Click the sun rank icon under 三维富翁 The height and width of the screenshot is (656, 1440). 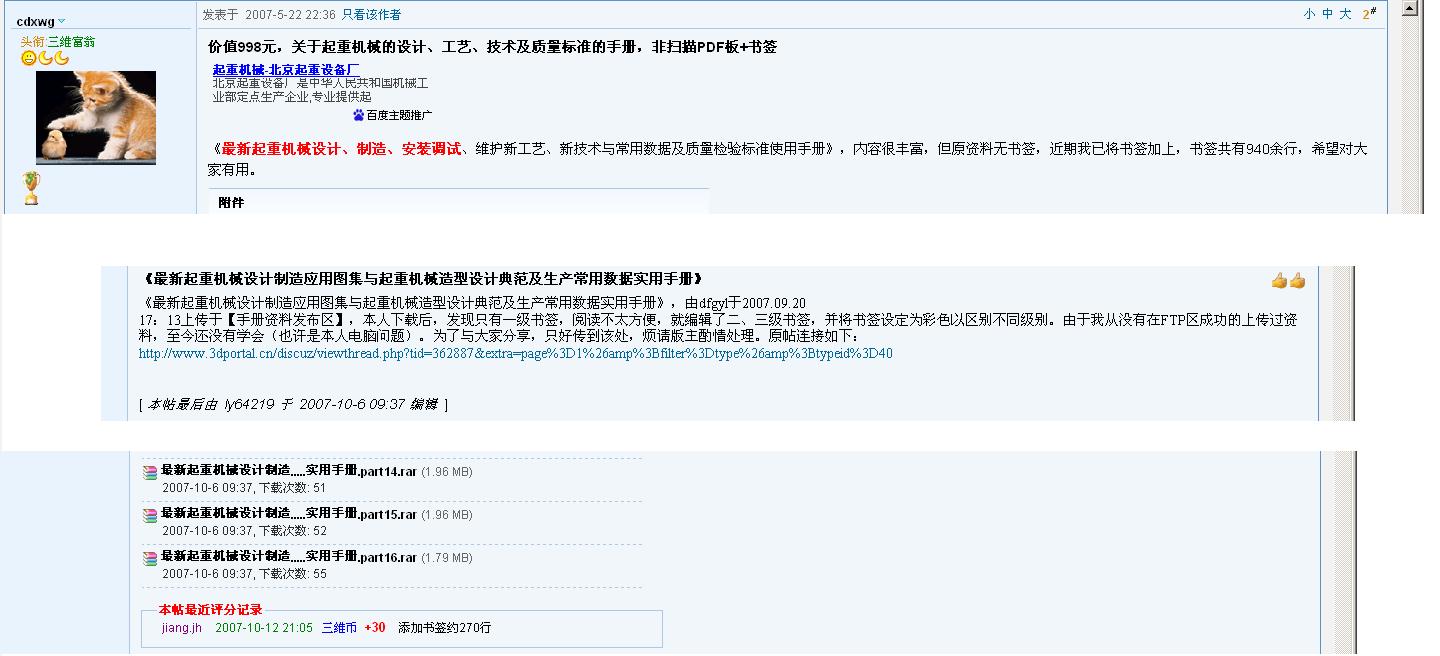click(x=28, y=58)
